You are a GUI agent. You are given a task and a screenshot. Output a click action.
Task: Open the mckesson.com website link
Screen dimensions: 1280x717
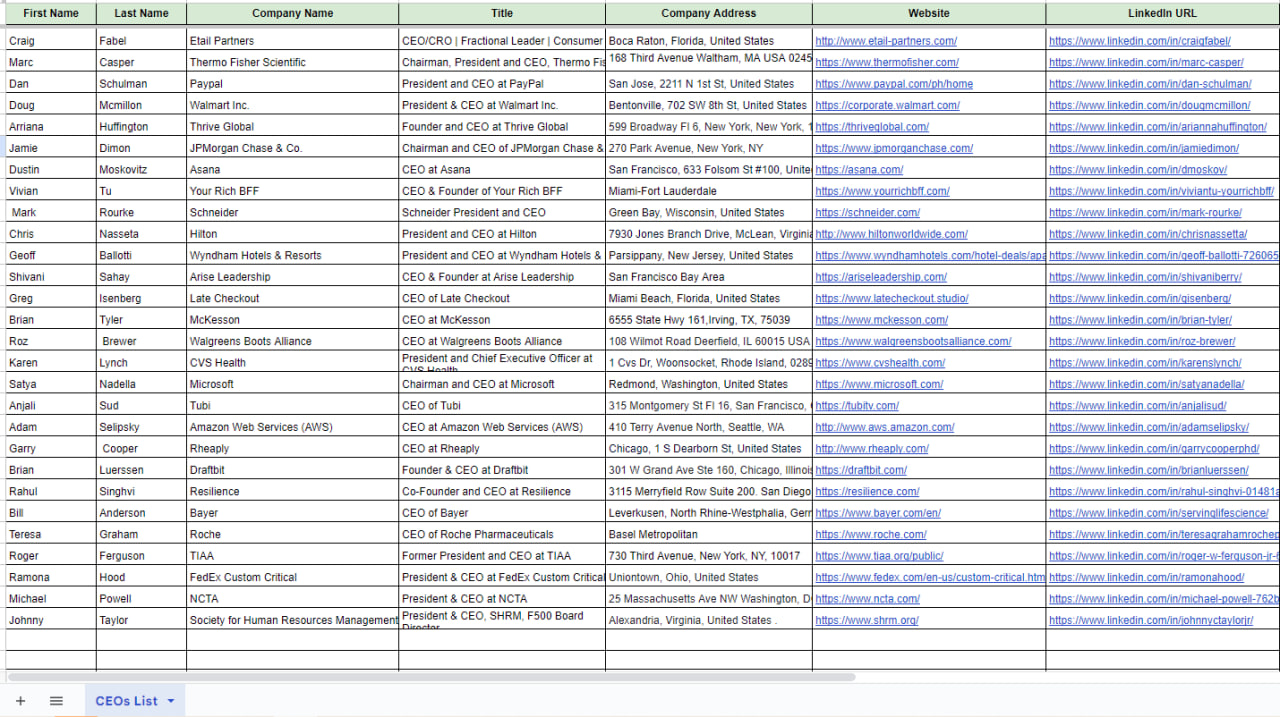(x=881, y=320)
